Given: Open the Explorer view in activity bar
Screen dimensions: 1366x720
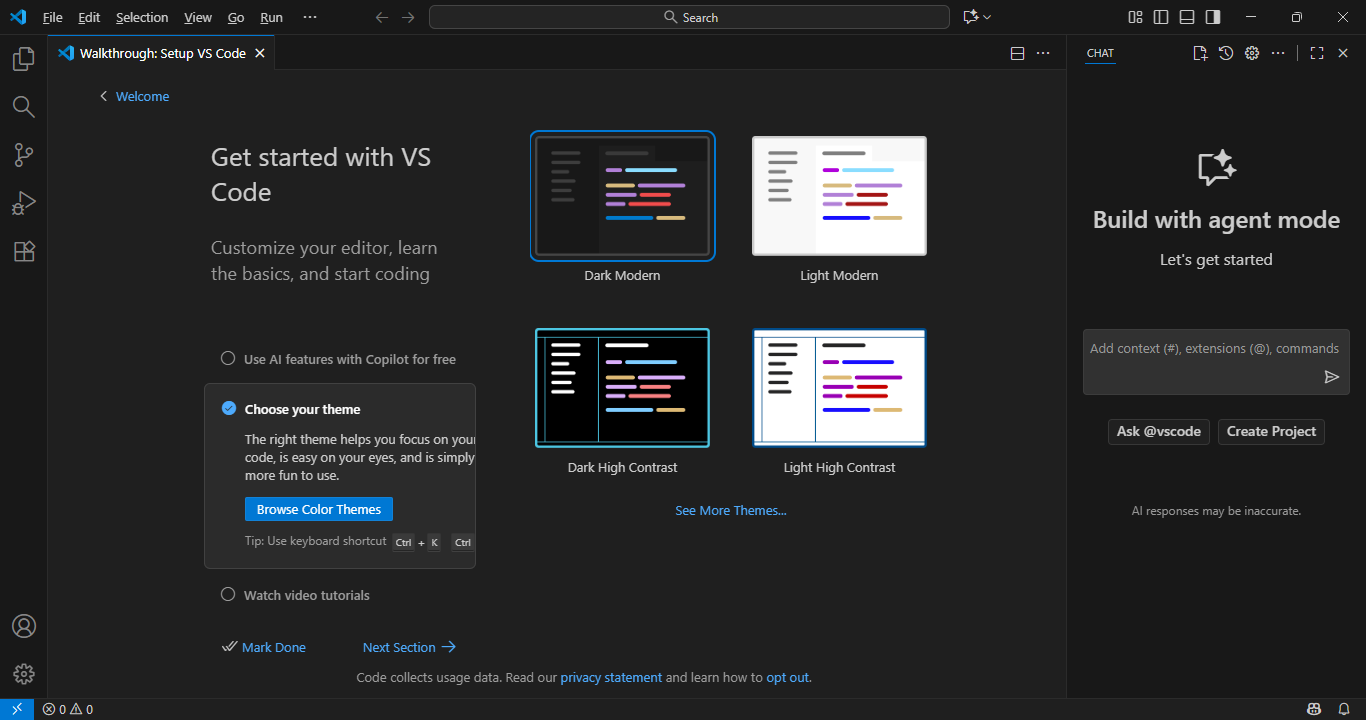Looking at the screenshot, I should click(x=23, y=60).
